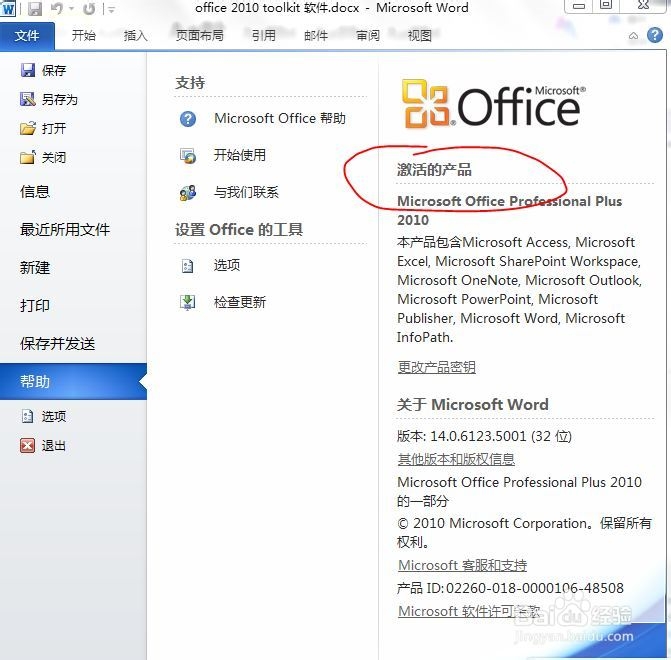671x660 pixels.
Task: Open the 文件 (File) tab
Action: coord(27,36)
